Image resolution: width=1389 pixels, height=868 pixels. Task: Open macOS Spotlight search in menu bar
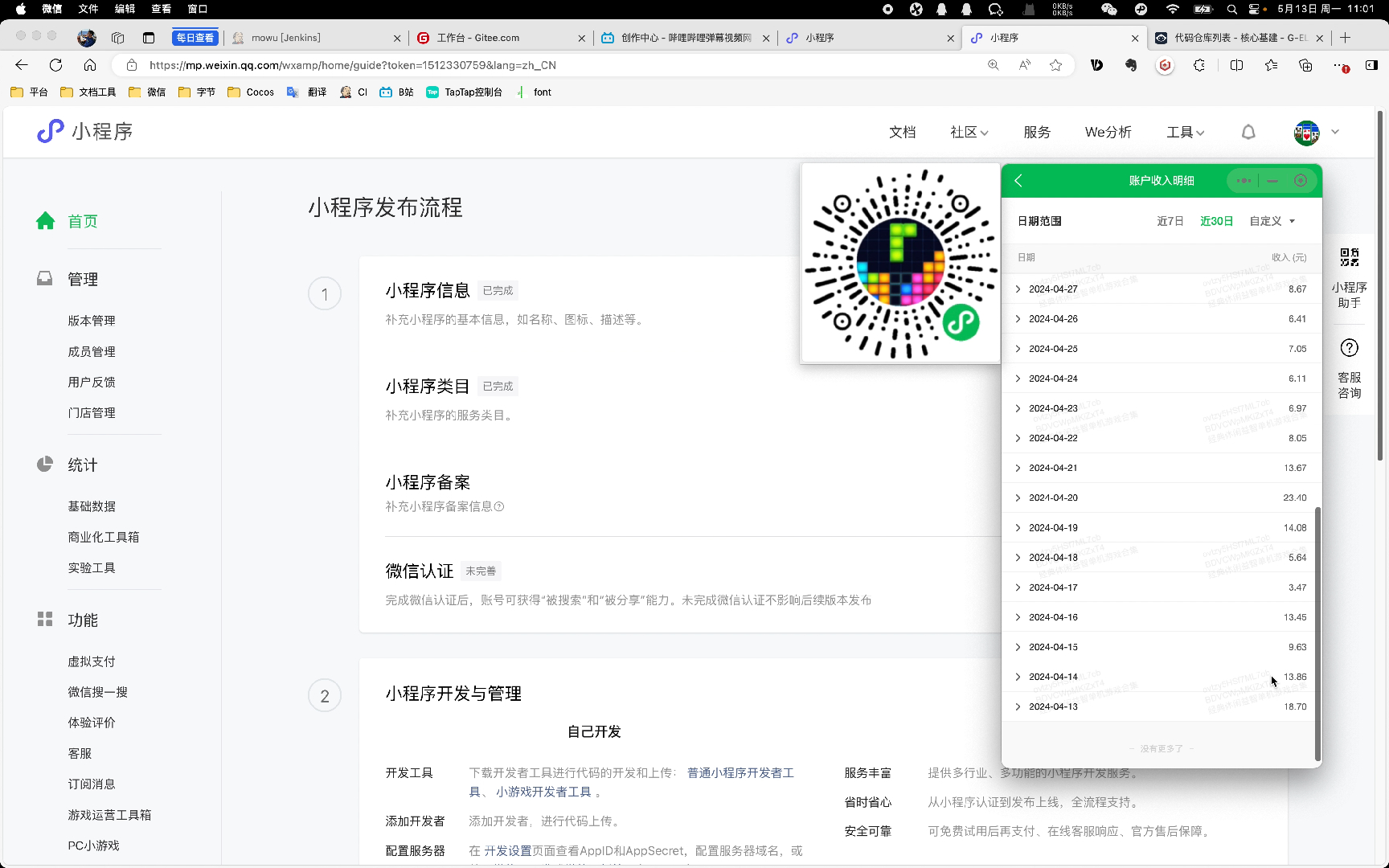1232,10
